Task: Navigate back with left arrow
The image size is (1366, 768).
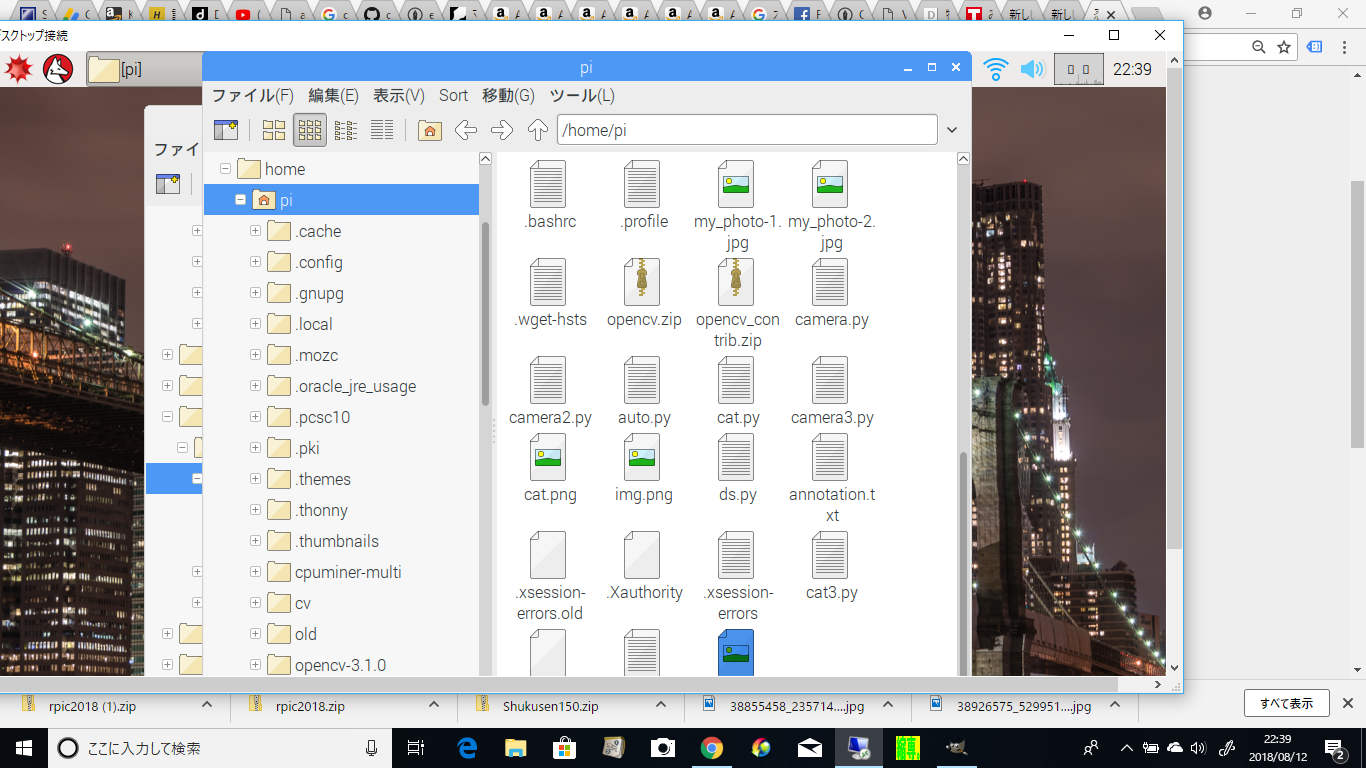Action: point(465,130)
